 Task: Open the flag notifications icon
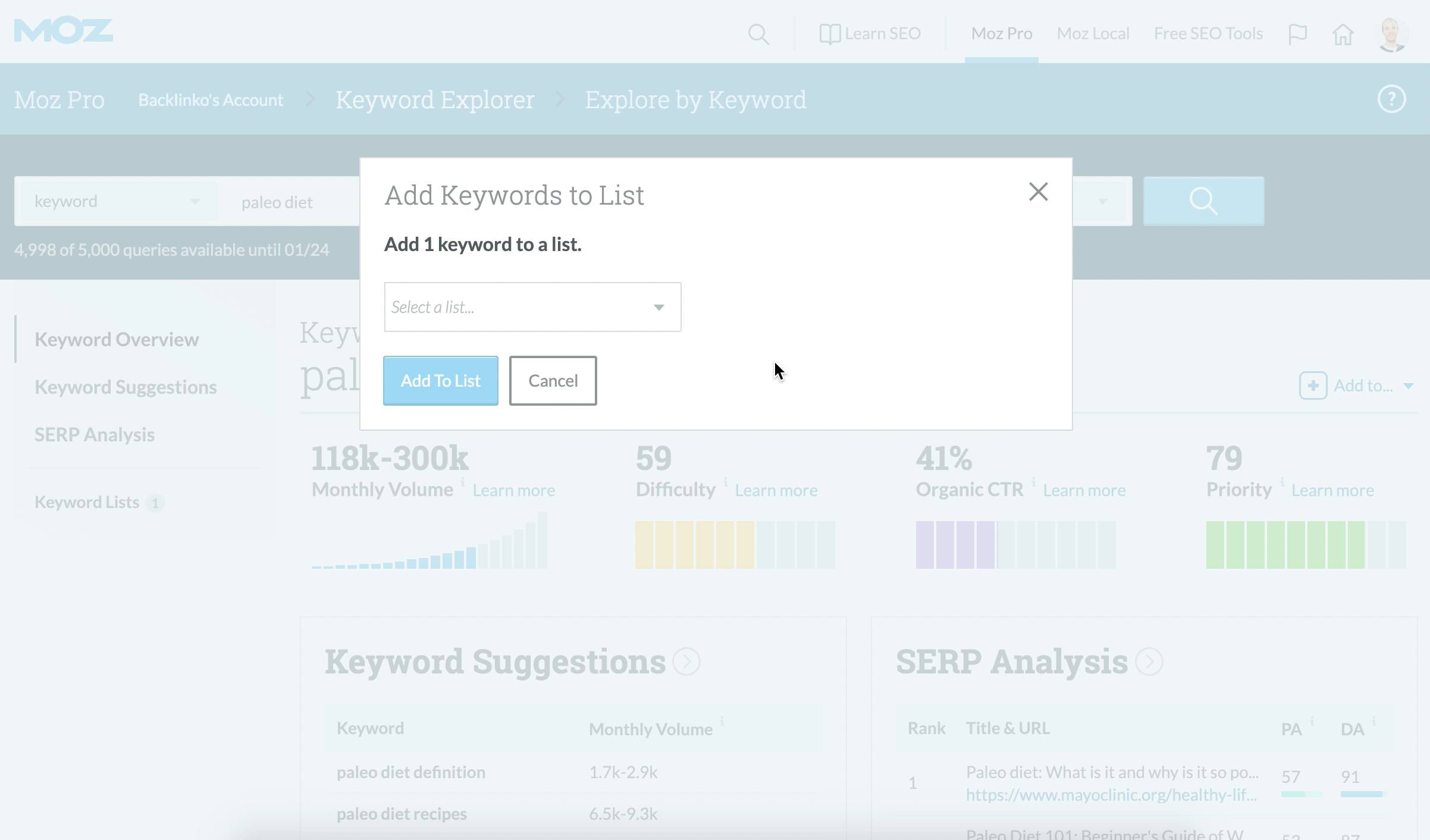click(x=1297, y=34)
